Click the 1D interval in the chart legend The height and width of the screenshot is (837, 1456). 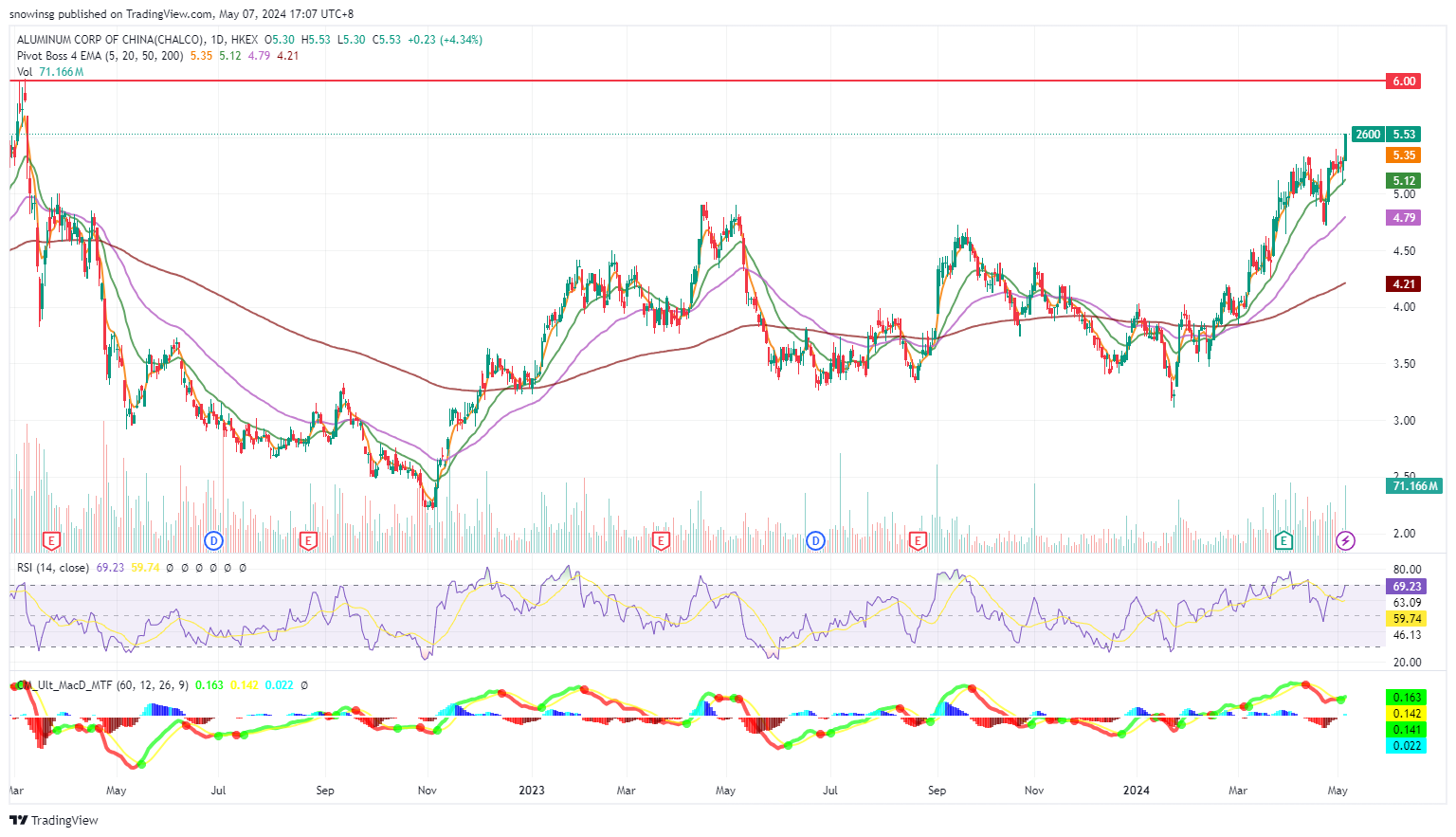tap(217, 40)
